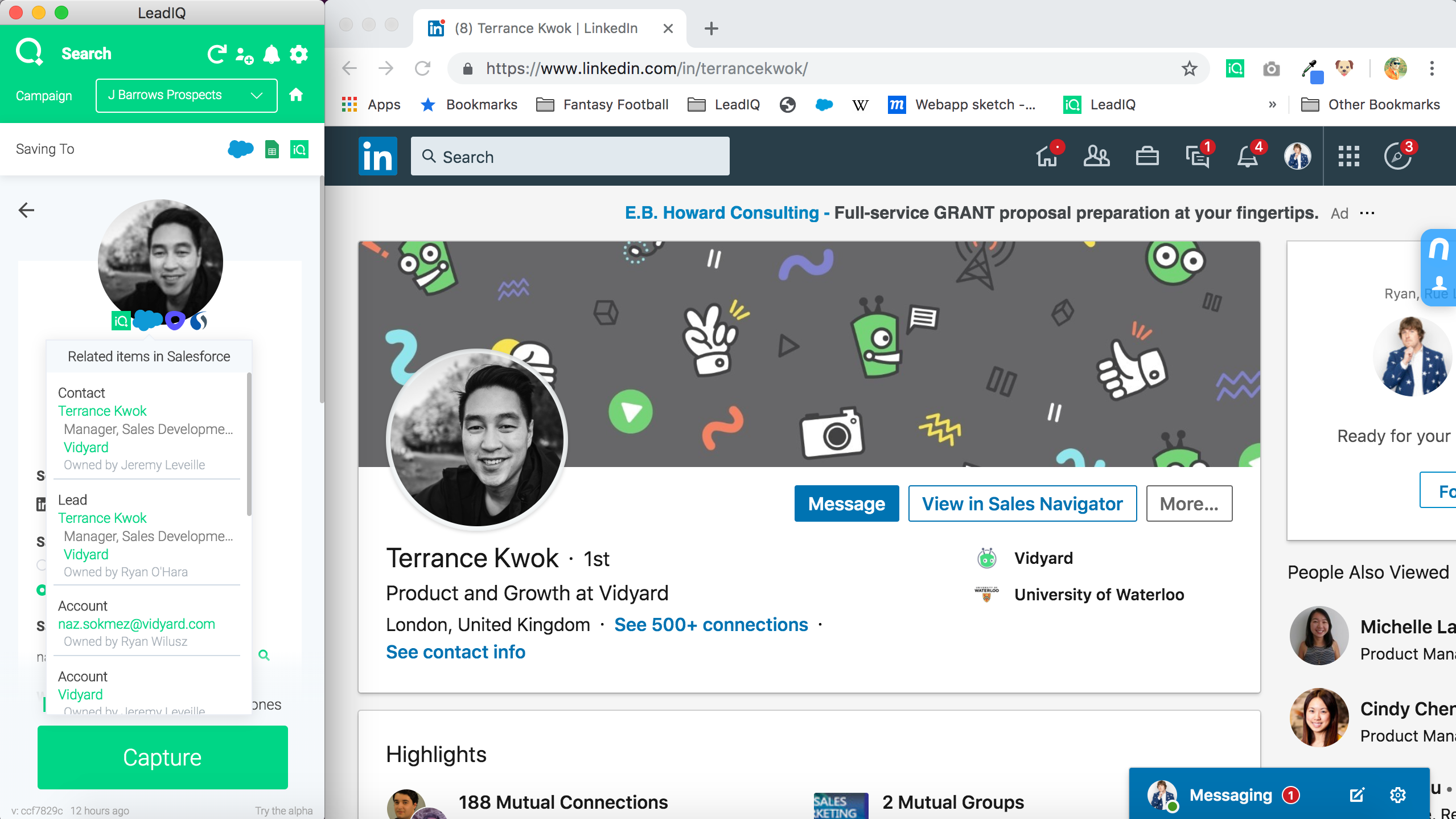
Task: Open the add user icon in LeadIQ
Action: 244,55
